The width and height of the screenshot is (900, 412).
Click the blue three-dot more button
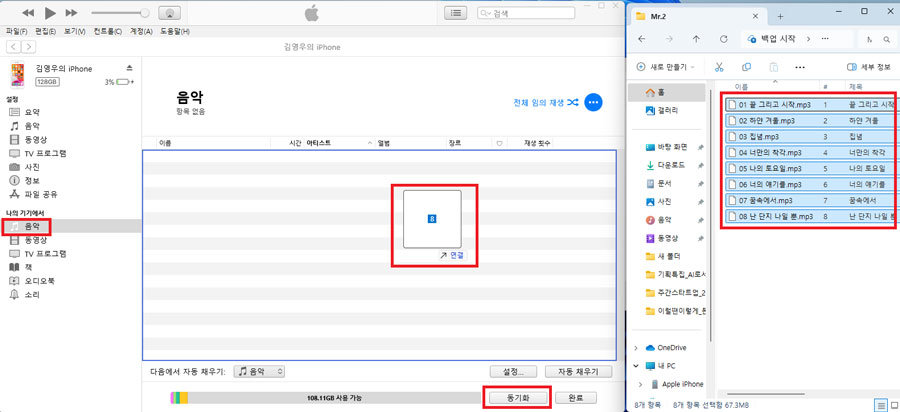point(594,103)
